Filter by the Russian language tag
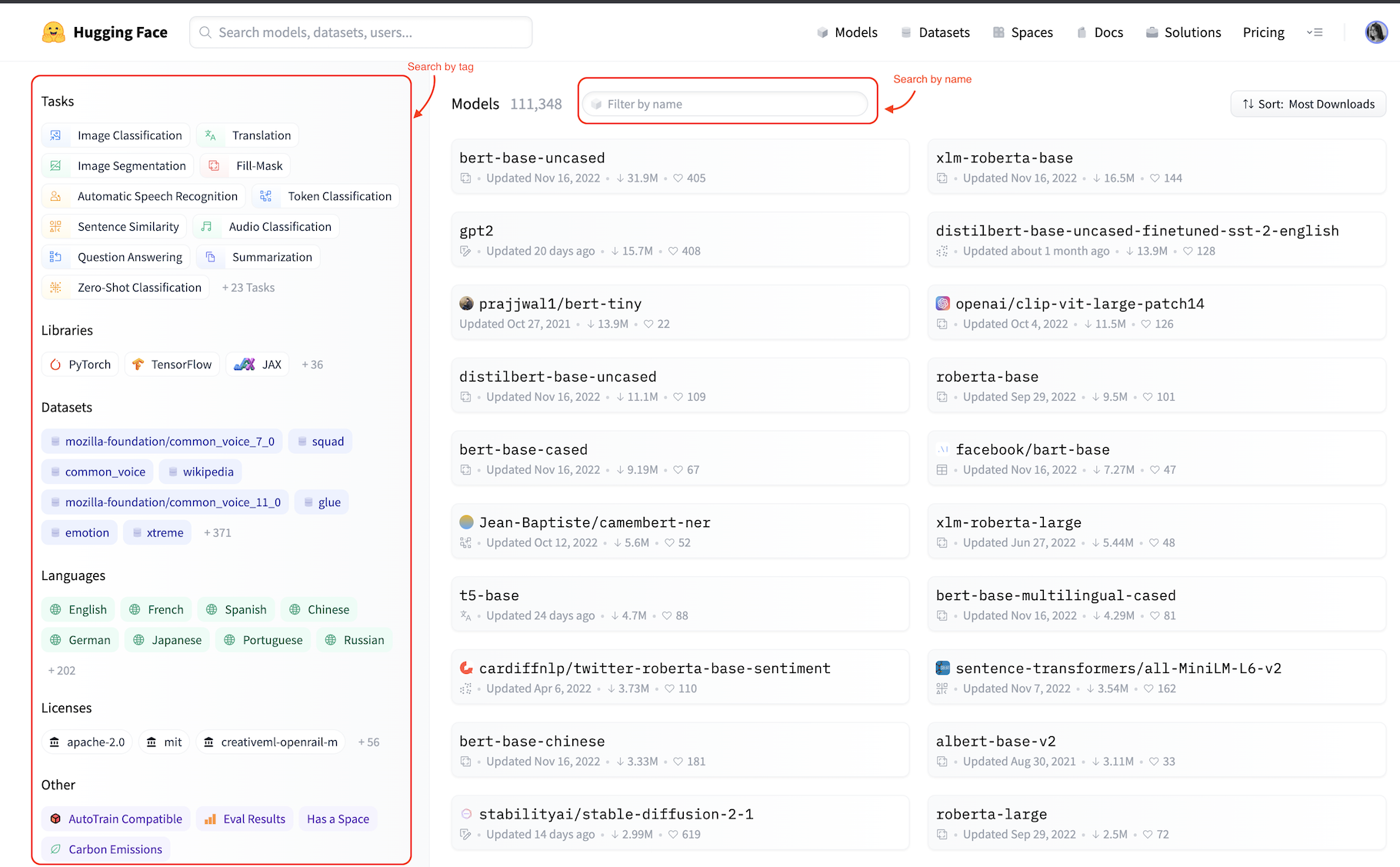 point(355,639)
